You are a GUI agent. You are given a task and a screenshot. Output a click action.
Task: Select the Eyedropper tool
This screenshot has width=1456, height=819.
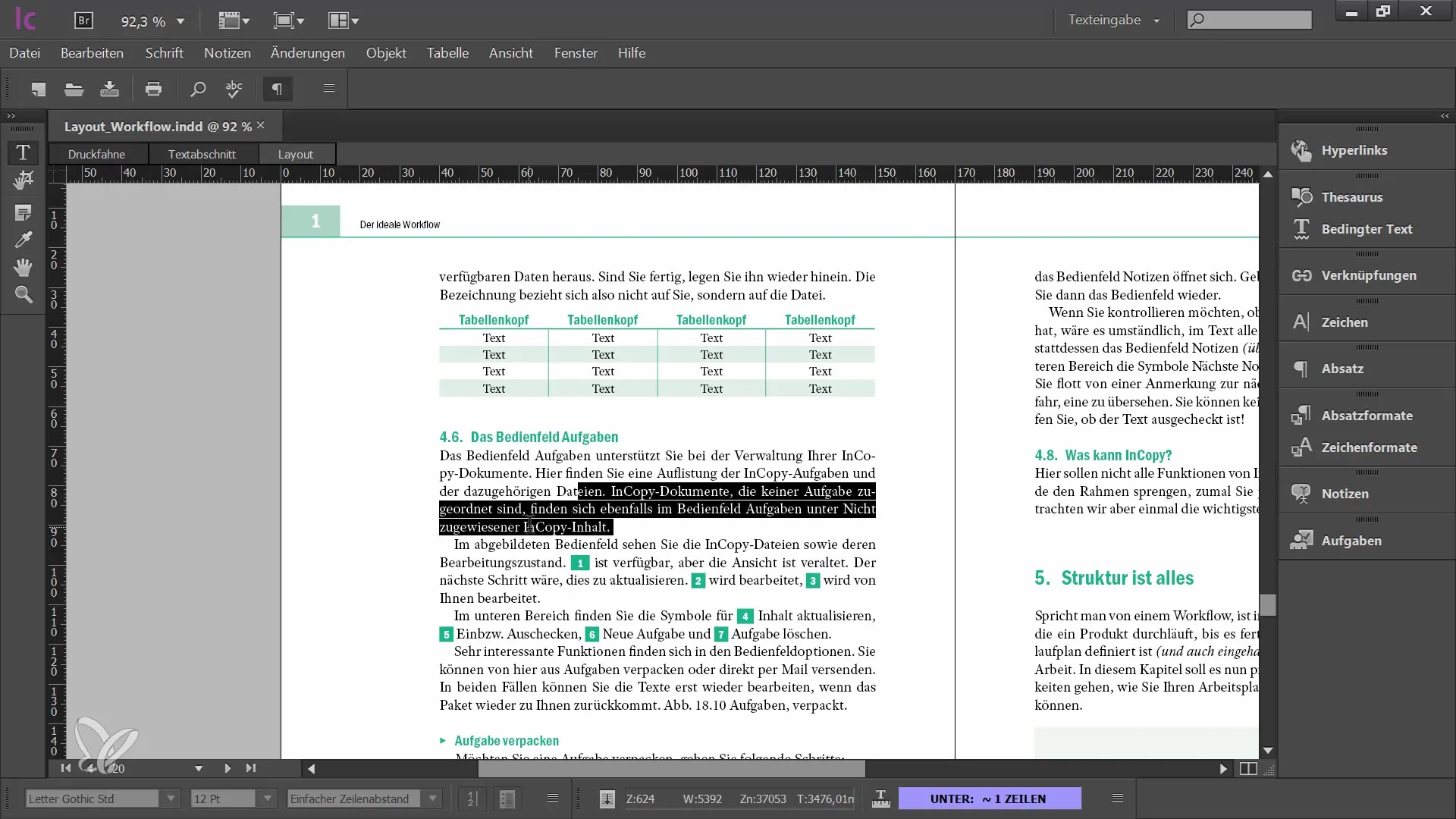(23, 240)
